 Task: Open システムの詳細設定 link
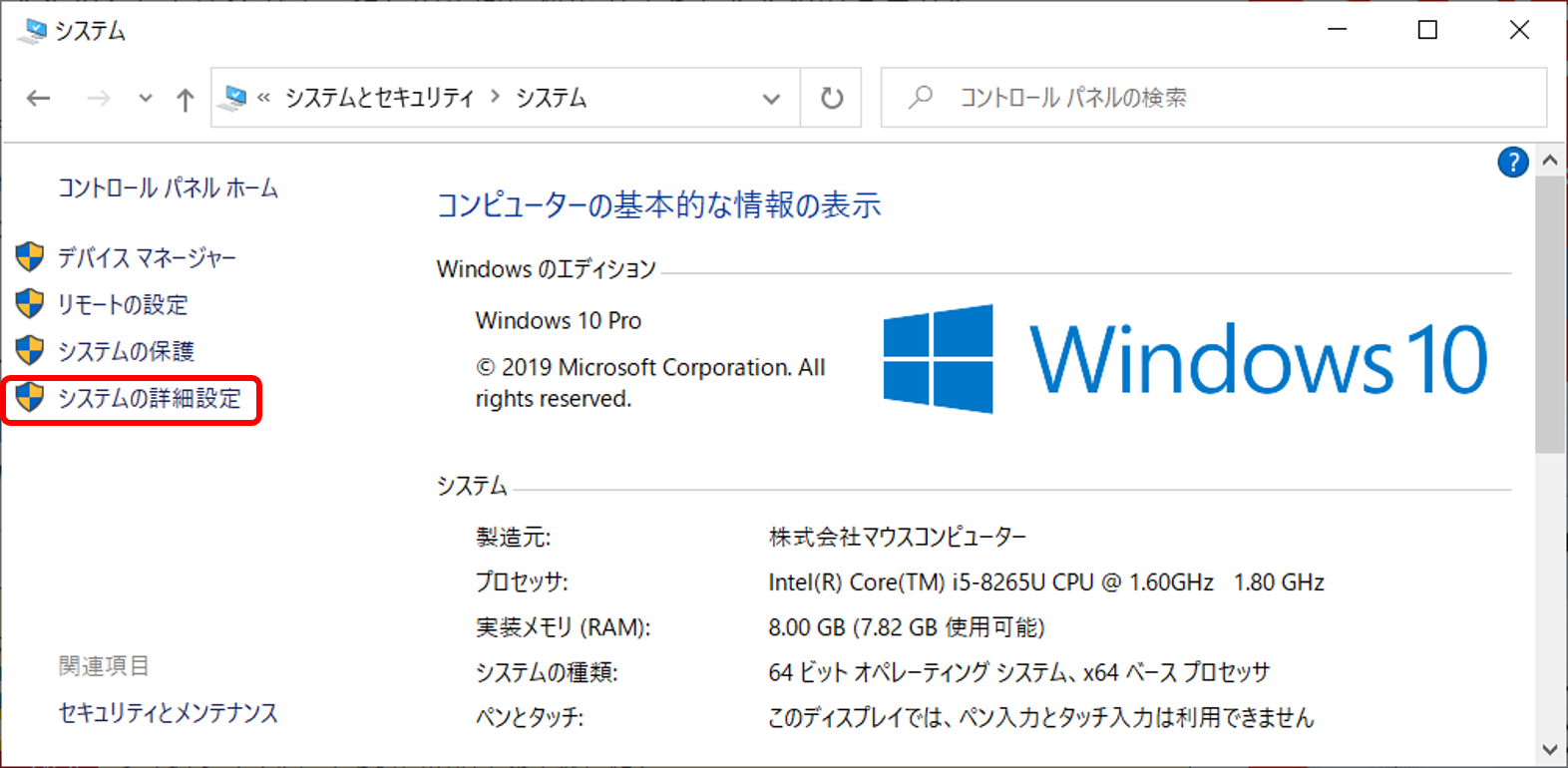click(149, 398)
